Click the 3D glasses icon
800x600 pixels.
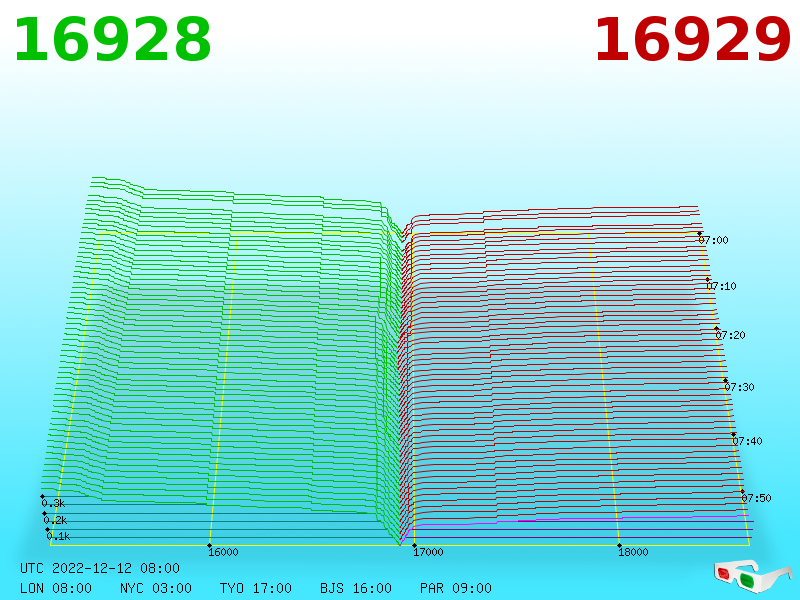click(x=753, y=577)
